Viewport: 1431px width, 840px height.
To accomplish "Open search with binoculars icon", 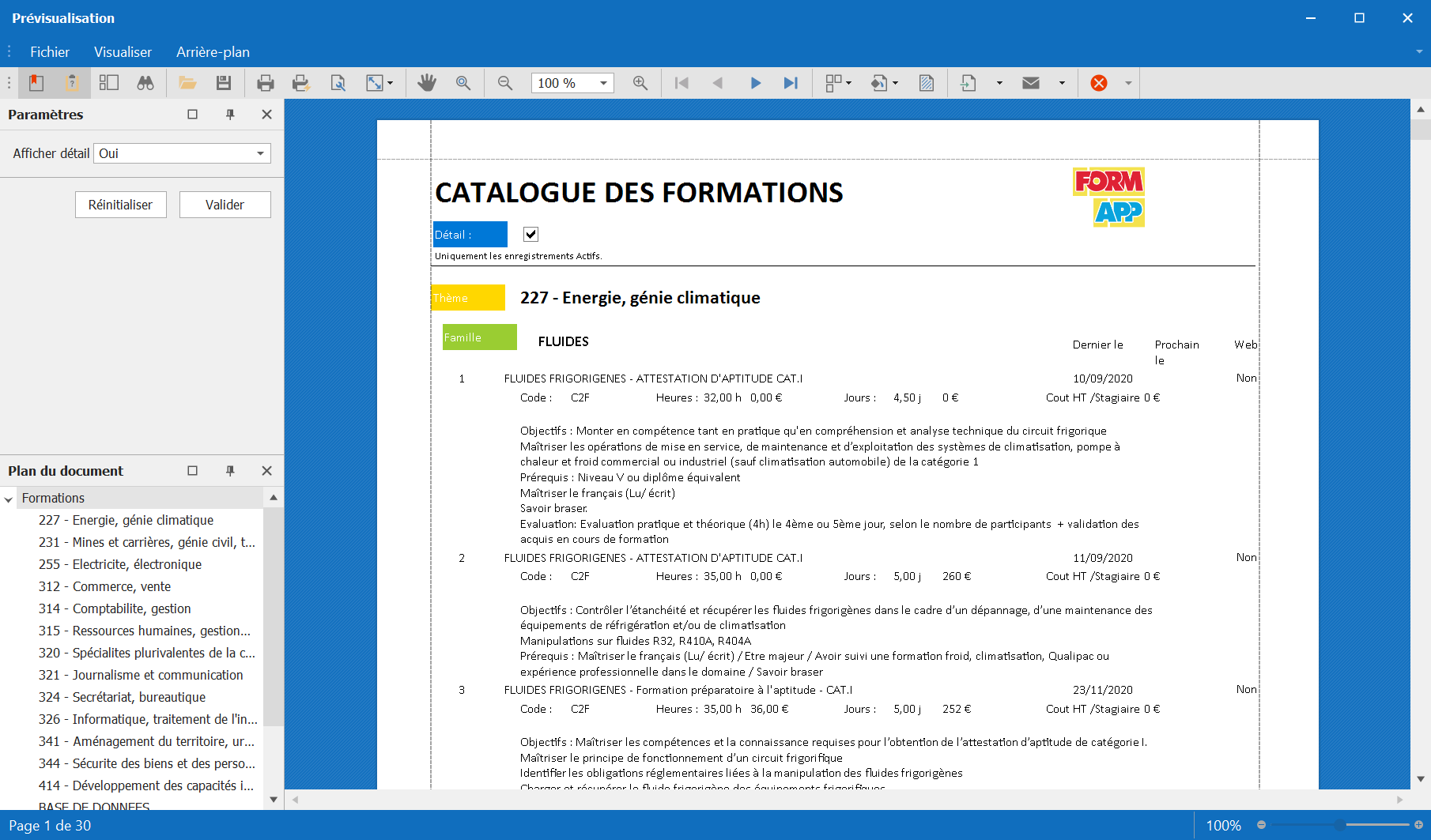I will point(145,83).
